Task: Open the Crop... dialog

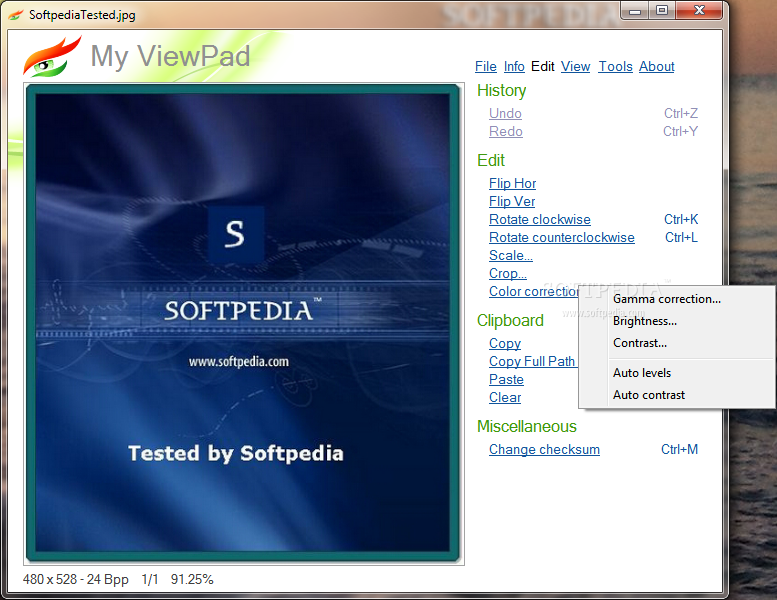Action: click(507, 273)
